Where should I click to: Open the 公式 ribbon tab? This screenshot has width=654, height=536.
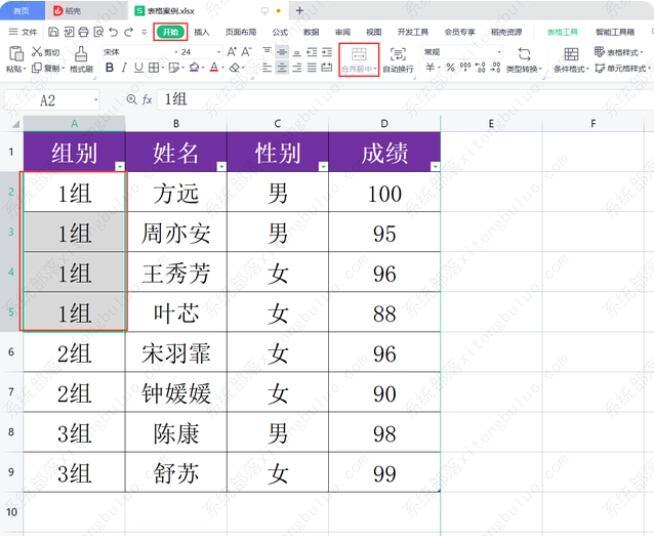pos(280,32)
